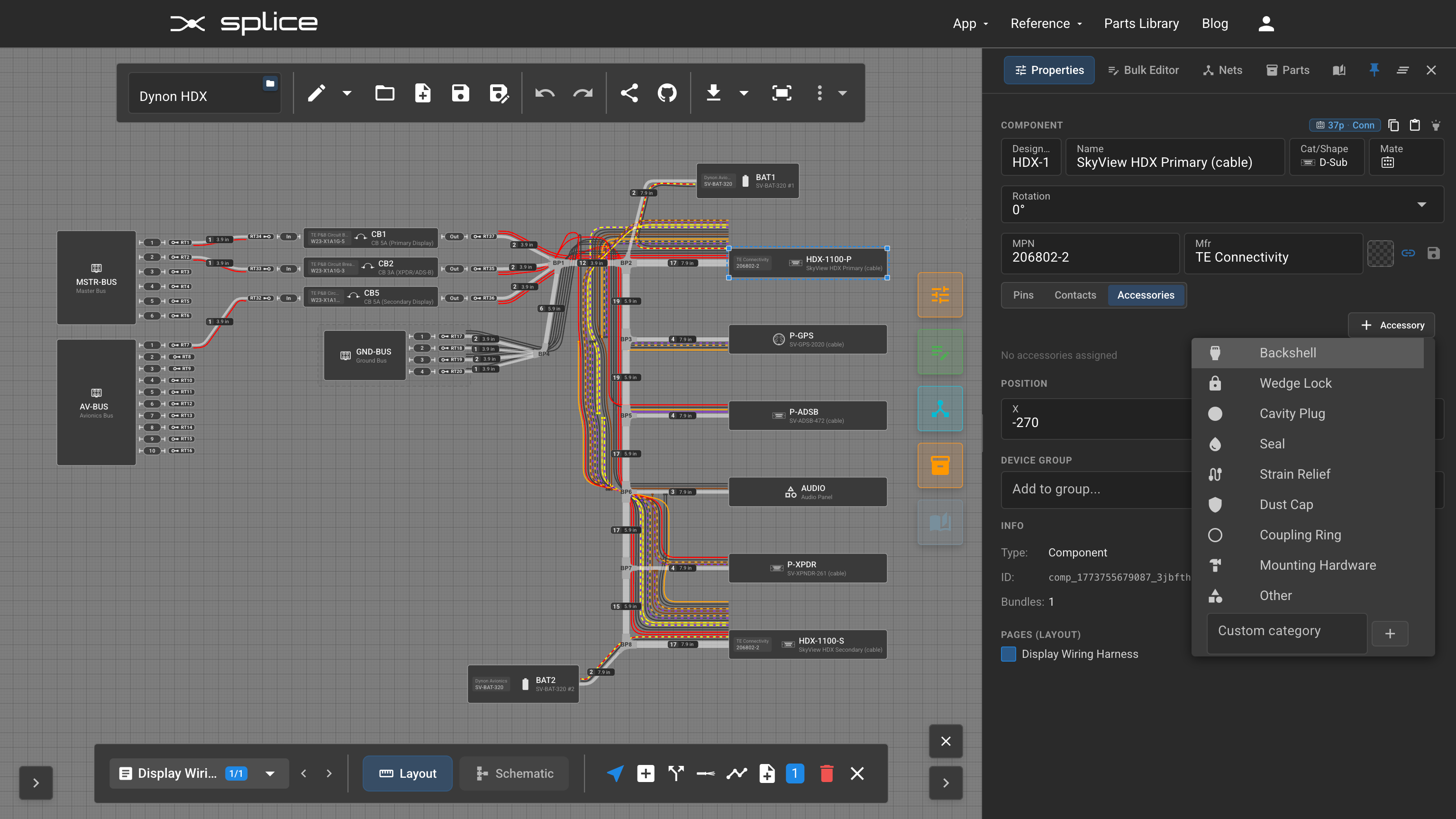Click the MPN input field
Image resolution: width=1456 pixels, height=819 pixels.
point(1090,253)
